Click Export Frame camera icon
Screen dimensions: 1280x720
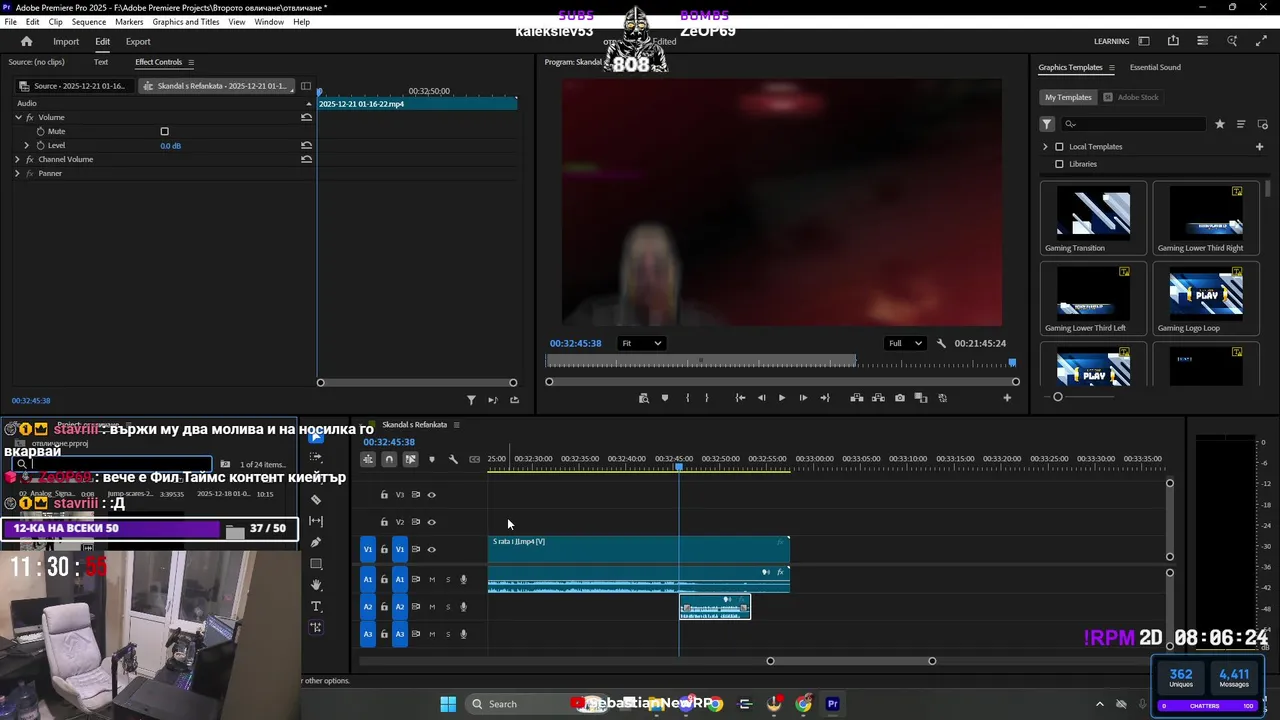click(900, 398)
